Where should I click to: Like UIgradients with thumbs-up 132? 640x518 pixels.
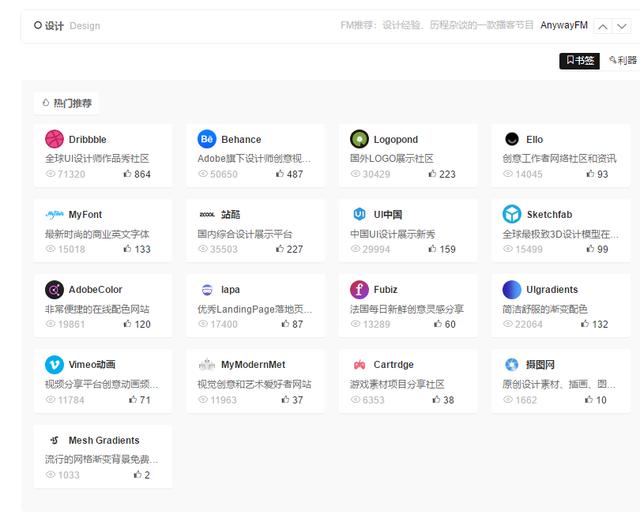point(594,324)
